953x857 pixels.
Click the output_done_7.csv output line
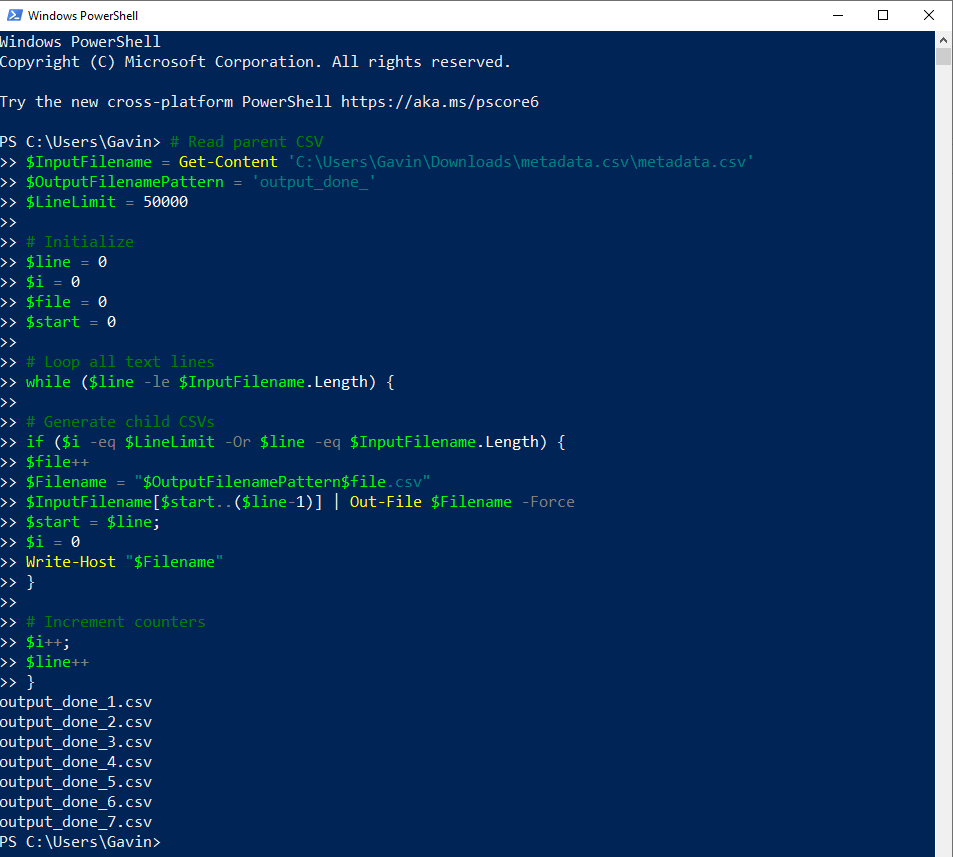click(x=75, y=821)
